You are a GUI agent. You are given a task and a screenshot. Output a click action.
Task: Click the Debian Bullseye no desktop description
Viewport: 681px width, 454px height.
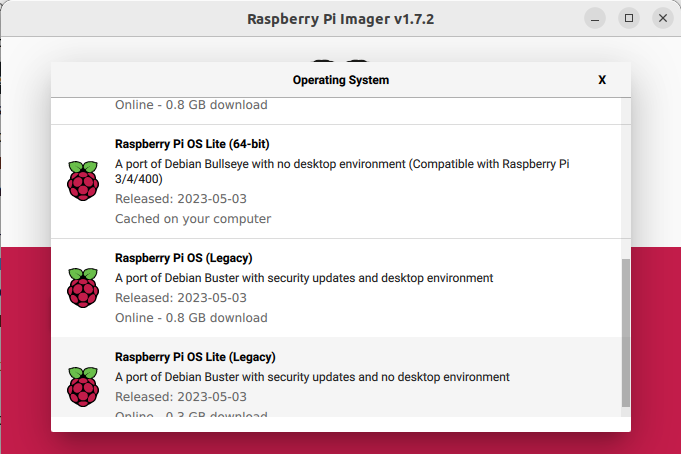[342, 171]
